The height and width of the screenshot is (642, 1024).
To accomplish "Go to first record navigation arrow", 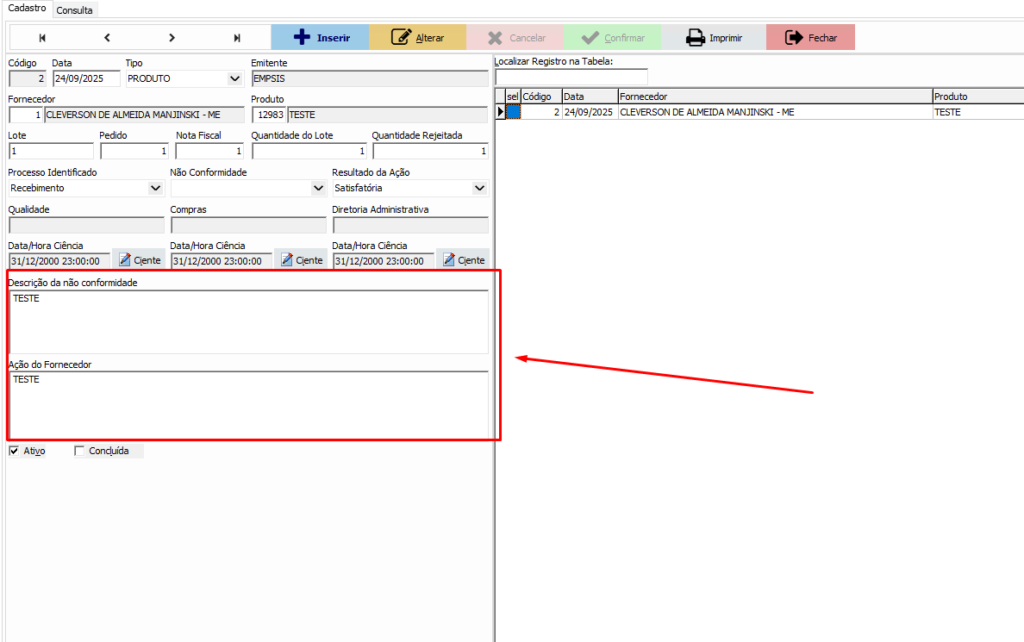I will point(42,38).
